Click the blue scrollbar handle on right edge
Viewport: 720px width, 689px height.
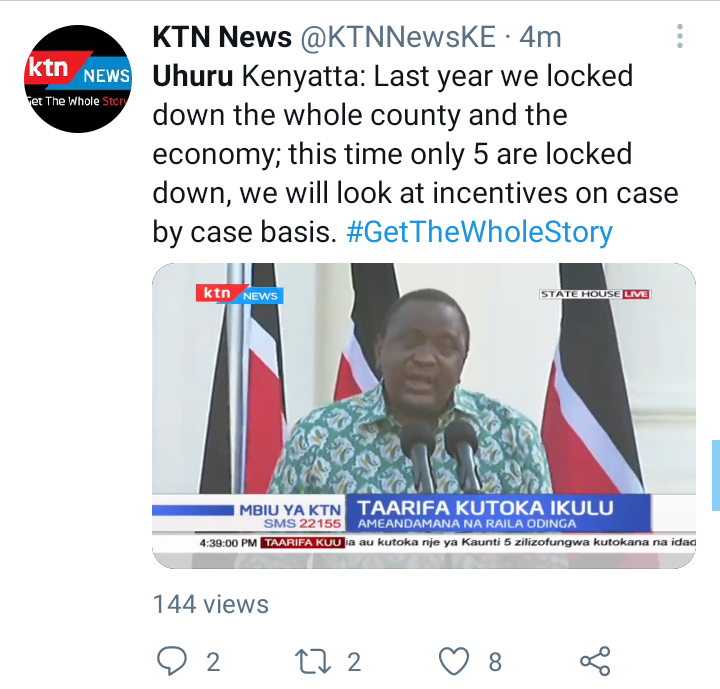click(x=716, y=475)
